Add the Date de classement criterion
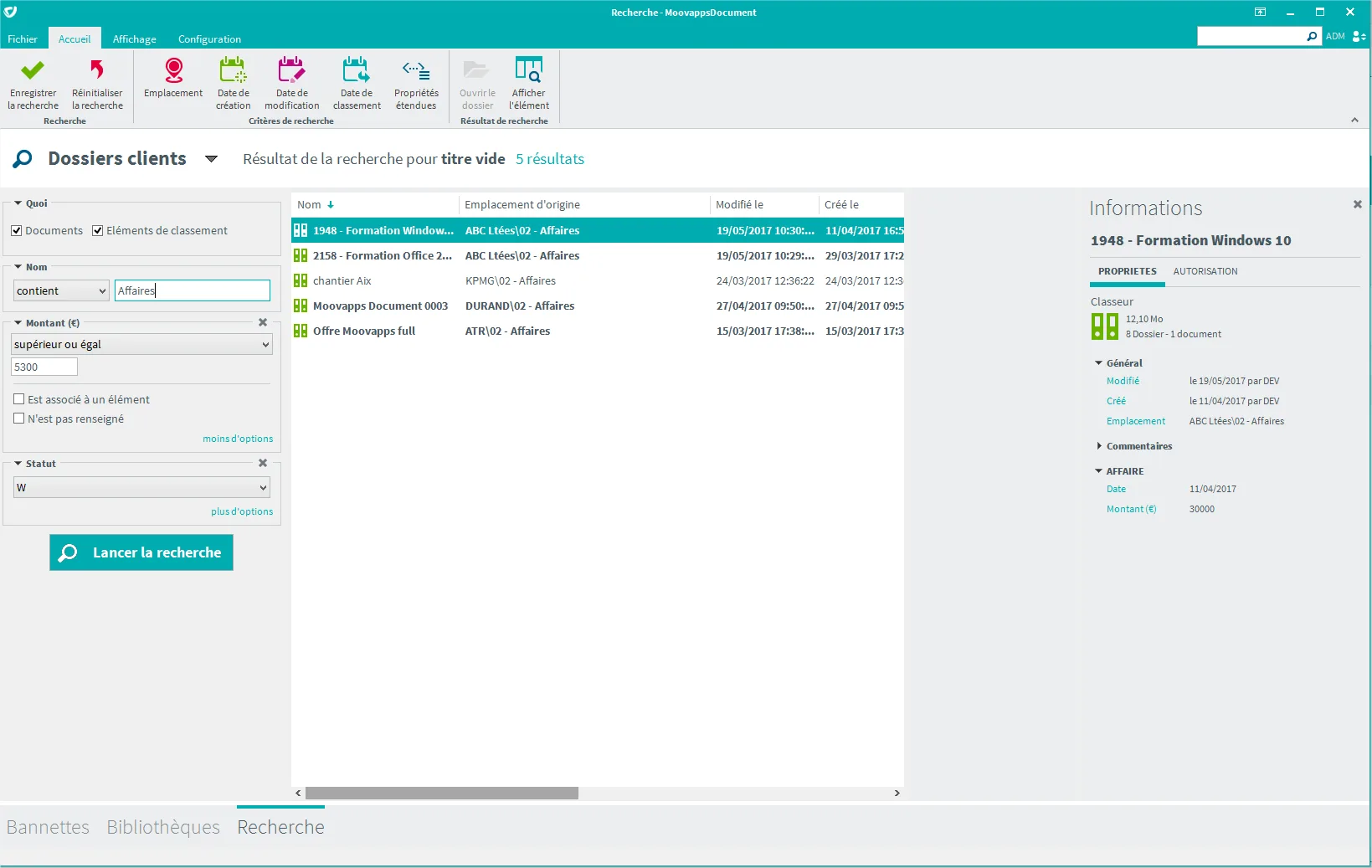Screen dimensions: 1372x868 (x=357, y=84)
